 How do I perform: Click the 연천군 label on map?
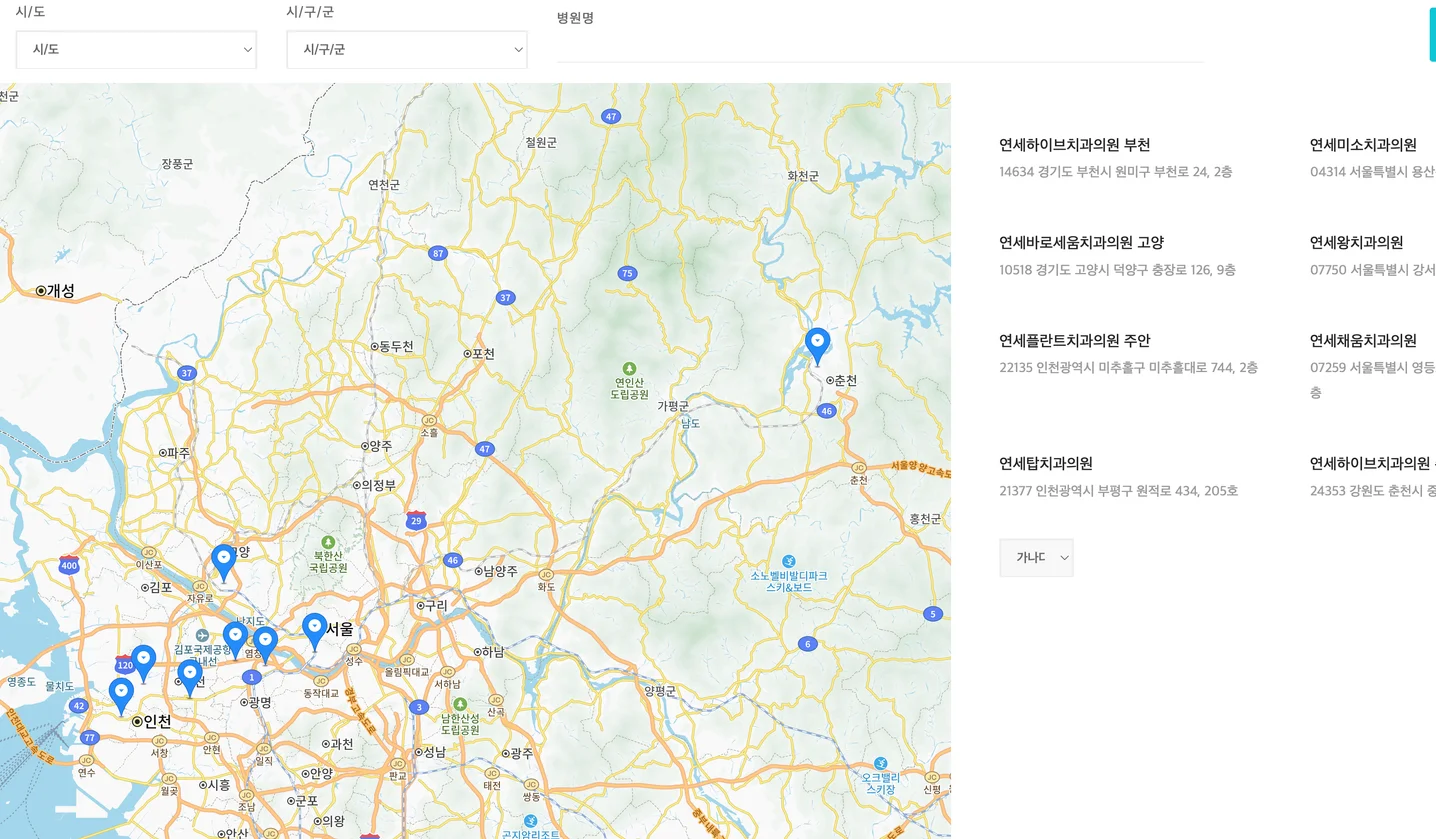point(384,185)
